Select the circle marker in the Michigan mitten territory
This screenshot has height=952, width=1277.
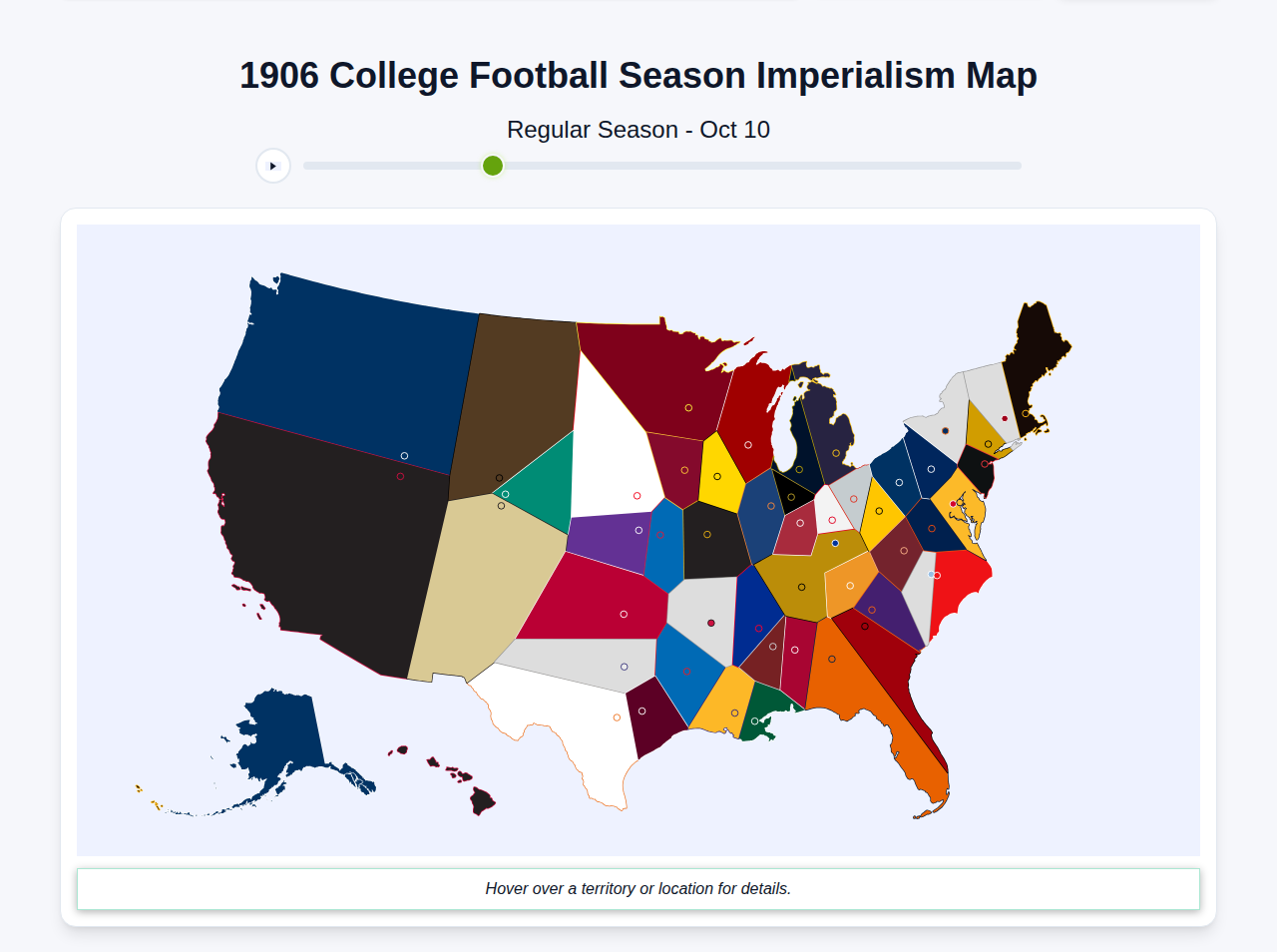tap(837, 453)
